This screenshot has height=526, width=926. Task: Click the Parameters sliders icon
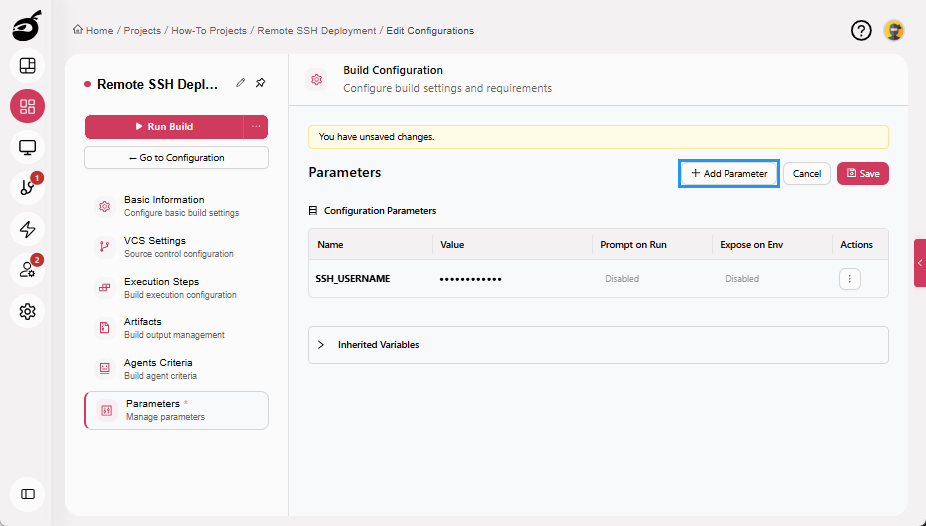[106, 410]
